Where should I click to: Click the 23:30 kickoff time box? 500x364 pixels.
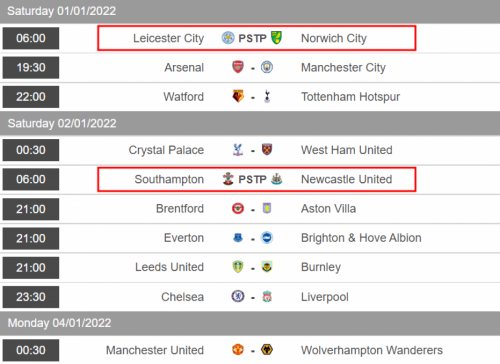pyautogui.click(x=31, y=297)
